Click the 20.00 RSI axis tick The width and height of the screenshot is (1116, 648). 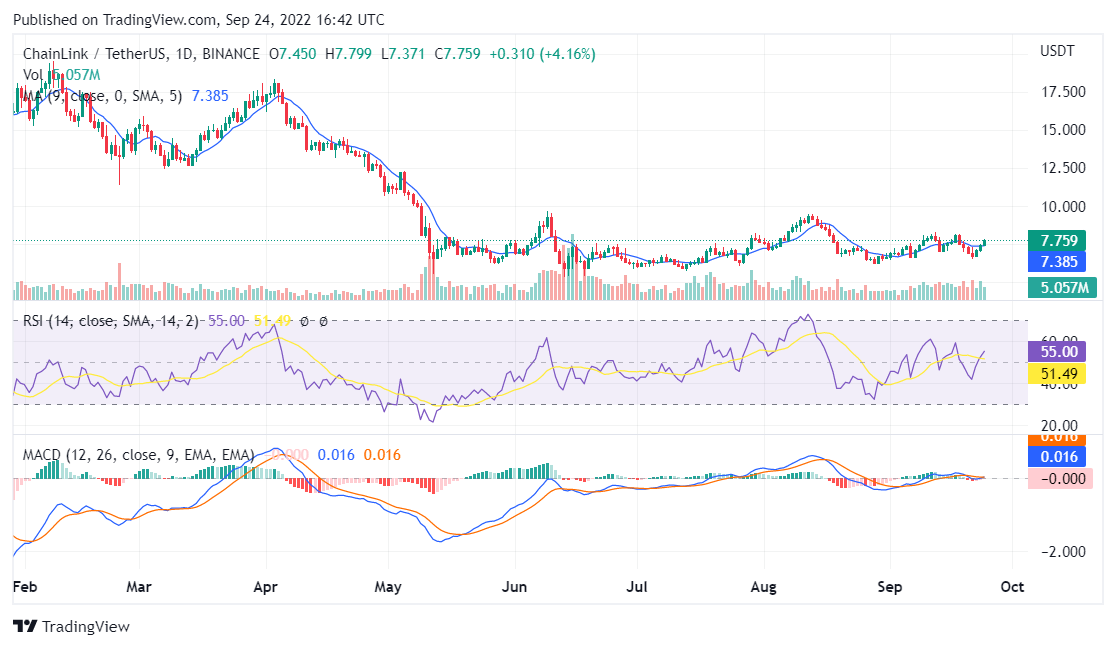click(x=1059, y=427)
